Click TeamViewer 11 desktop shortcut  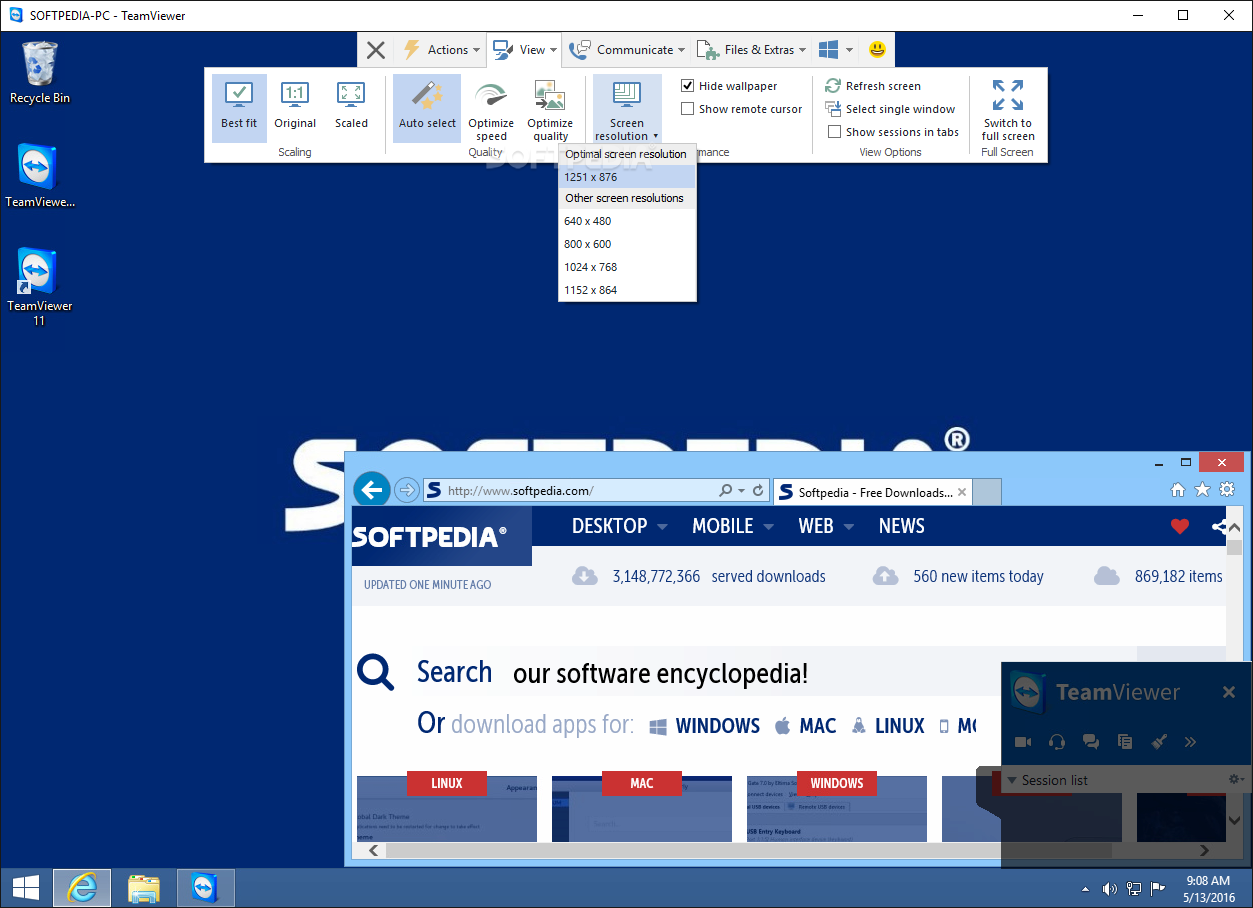pos(39,287)
